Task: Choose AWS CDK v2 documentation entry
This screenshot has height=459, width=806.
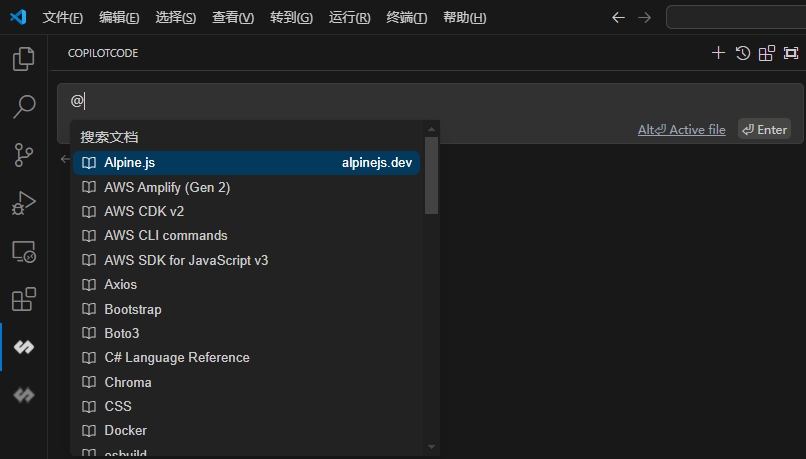Action: click(x=144, y=211)
